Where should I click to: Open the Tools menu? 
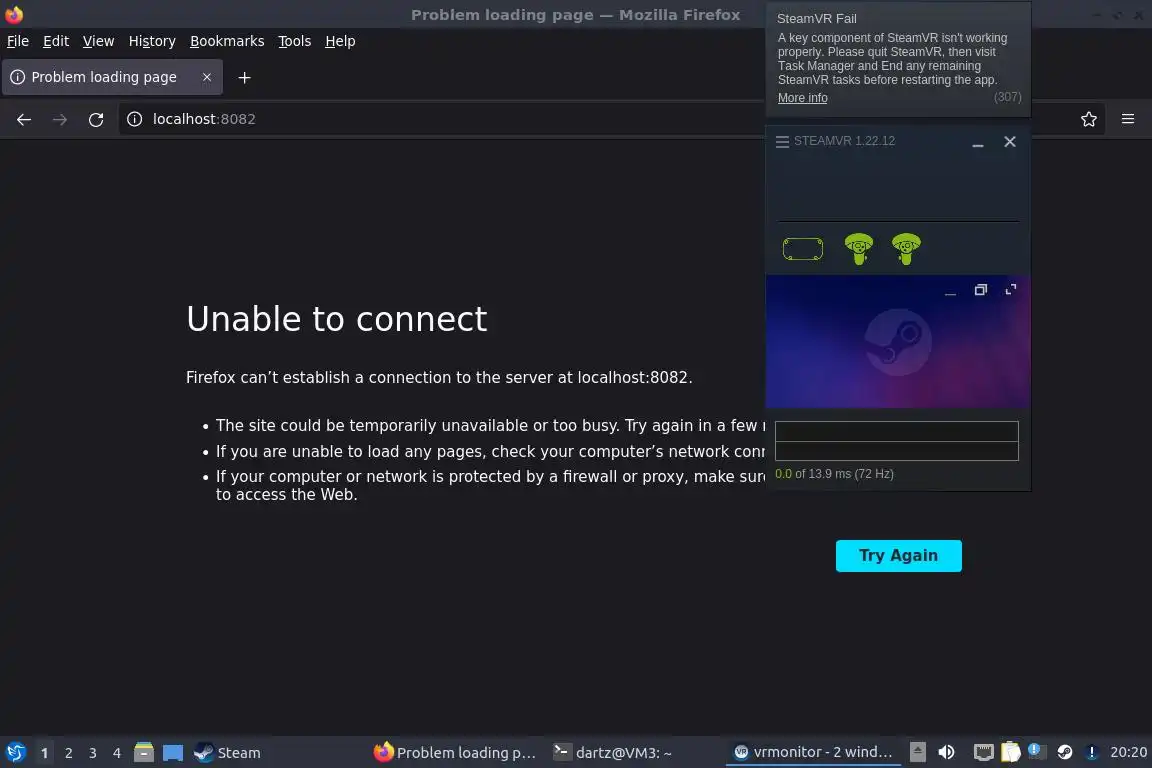point(295,41)
